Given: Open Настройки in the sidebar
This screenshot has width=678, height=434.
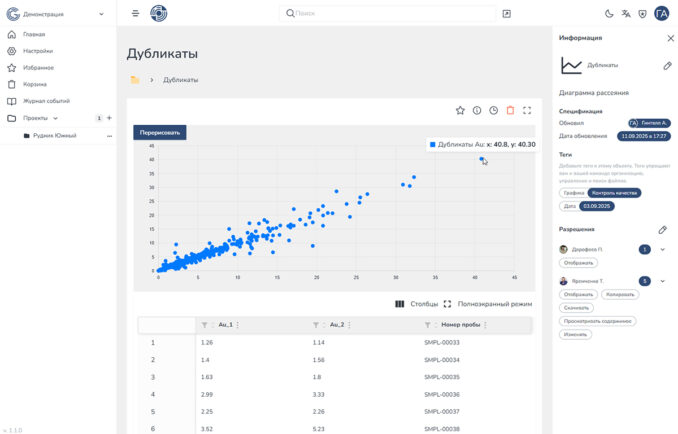Looking at the screenshot, I should pyautogui.click(x=38, y=51).
